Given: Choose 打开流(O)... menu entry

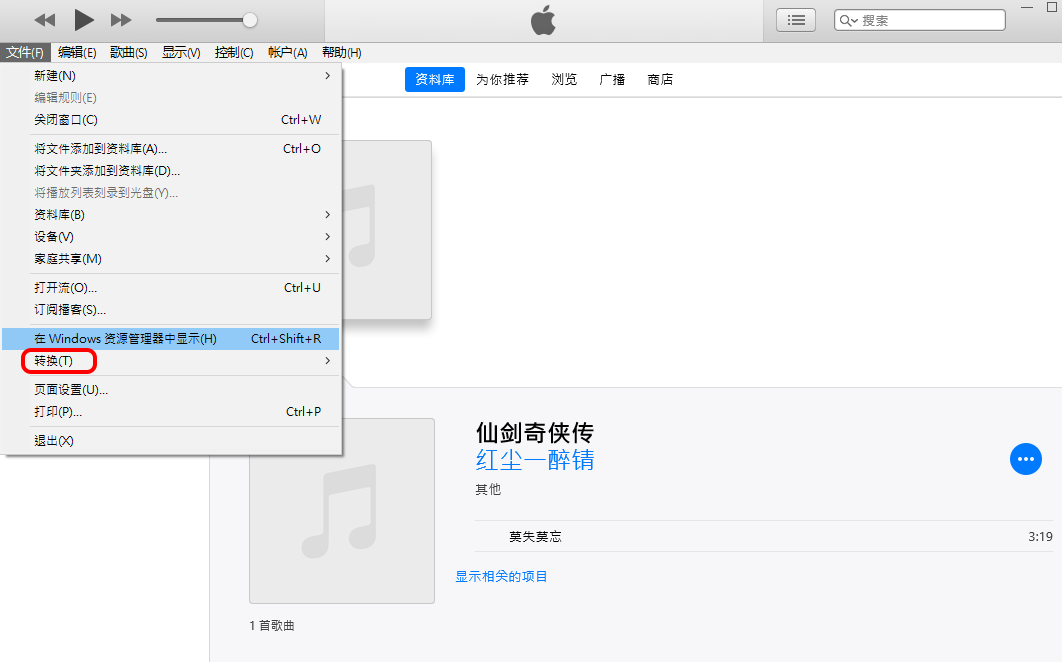Looking at the screenshot, I should tap(171, 288).
